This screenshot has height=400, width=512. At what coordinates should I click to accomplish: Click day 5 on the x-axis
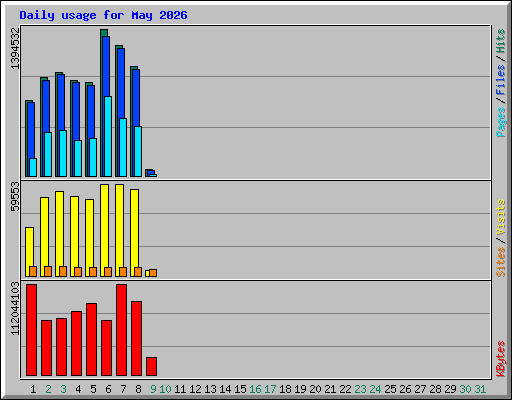pos(93,389)
